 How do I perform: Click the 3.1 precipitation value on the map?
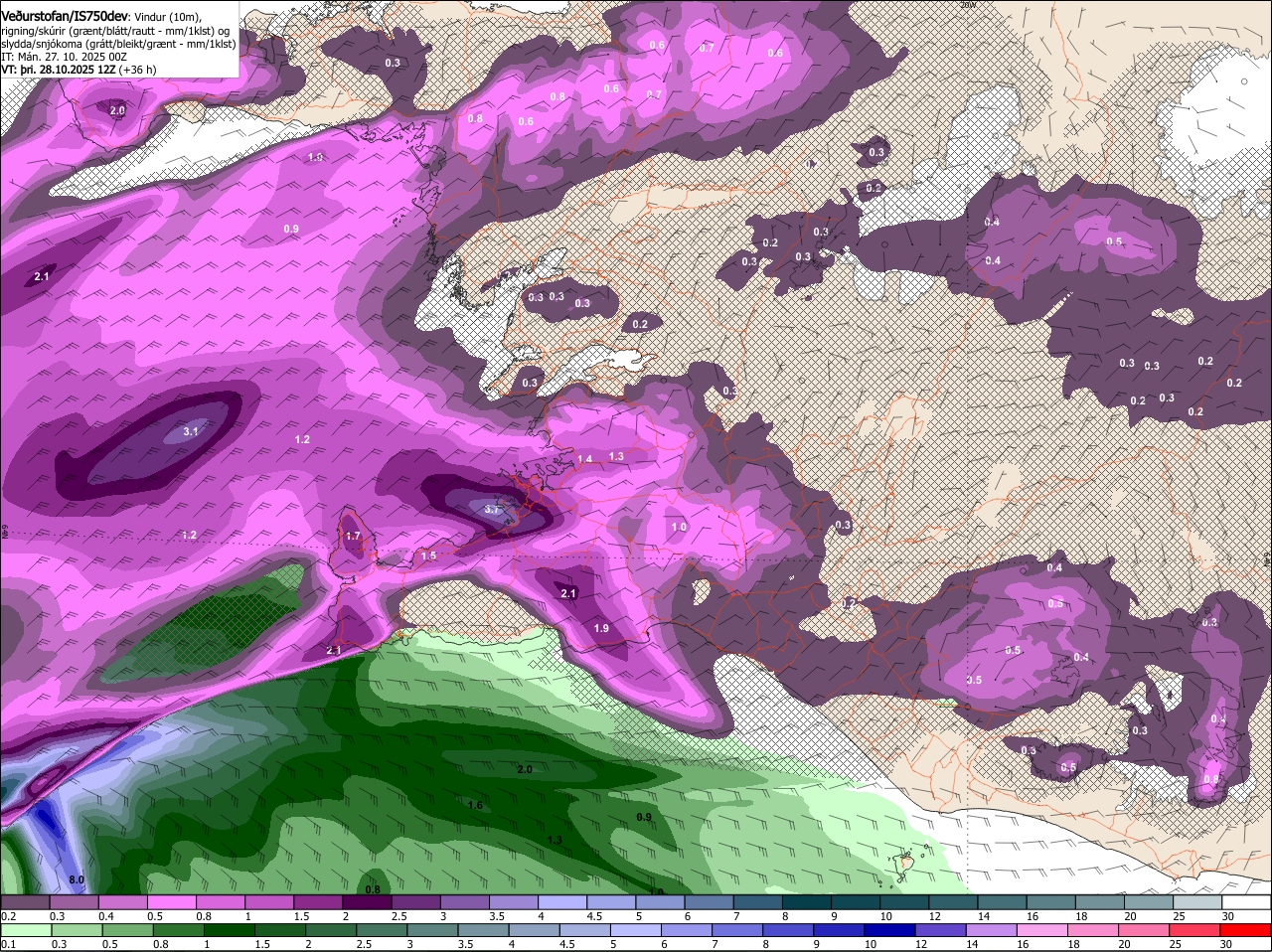[191, 431]
